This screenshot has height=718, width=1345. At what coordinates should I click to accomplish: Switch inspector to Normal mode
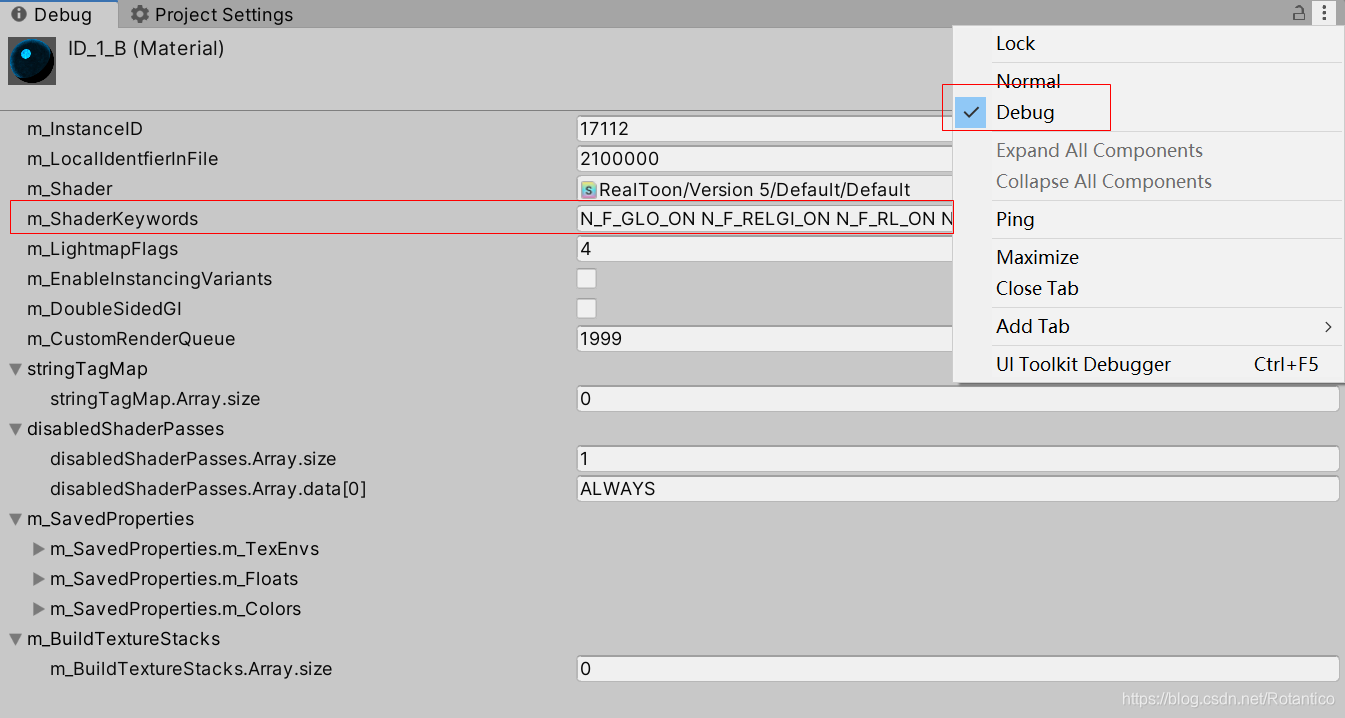pyautogui.click(x=1027, y=81)
